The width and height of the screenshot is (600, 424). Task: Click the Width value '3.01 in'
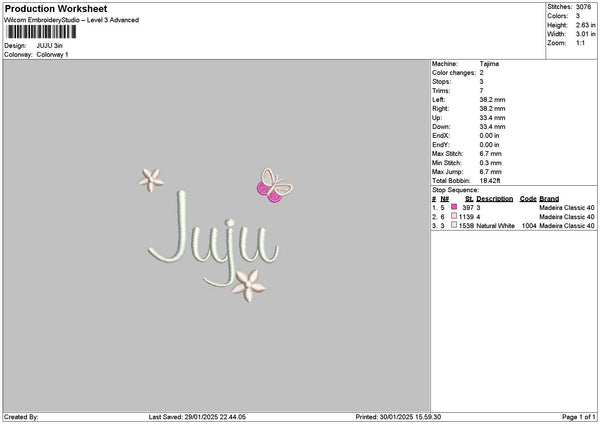click(585, 34)
